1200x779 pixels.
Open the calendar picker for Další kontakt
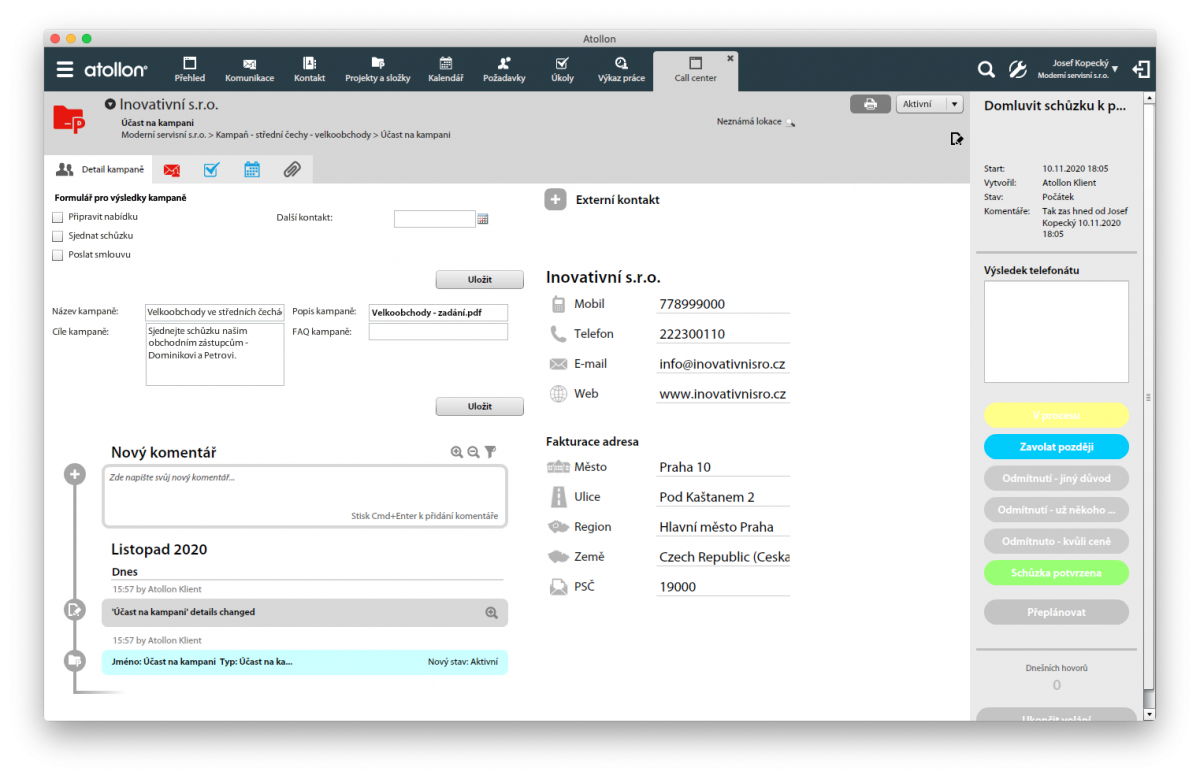click(483, 219)
